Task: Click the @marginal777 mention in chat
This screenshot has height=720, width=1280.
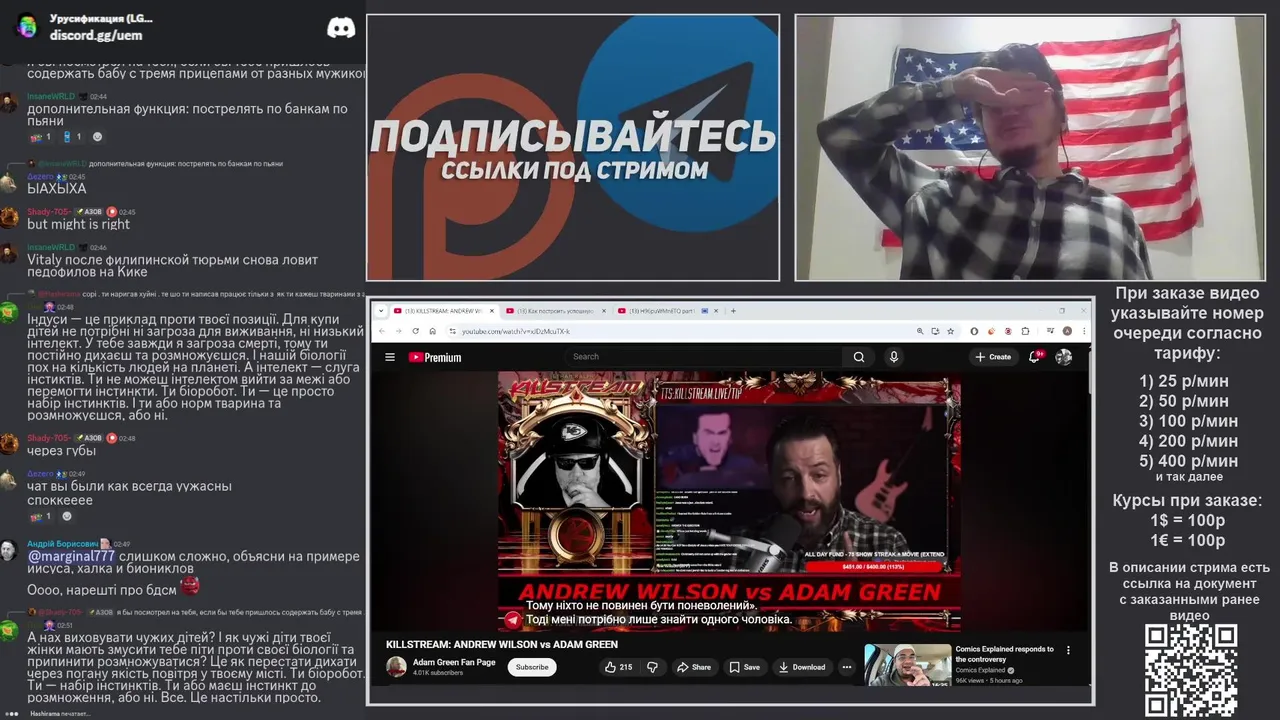Action: [x=71, y=556]
